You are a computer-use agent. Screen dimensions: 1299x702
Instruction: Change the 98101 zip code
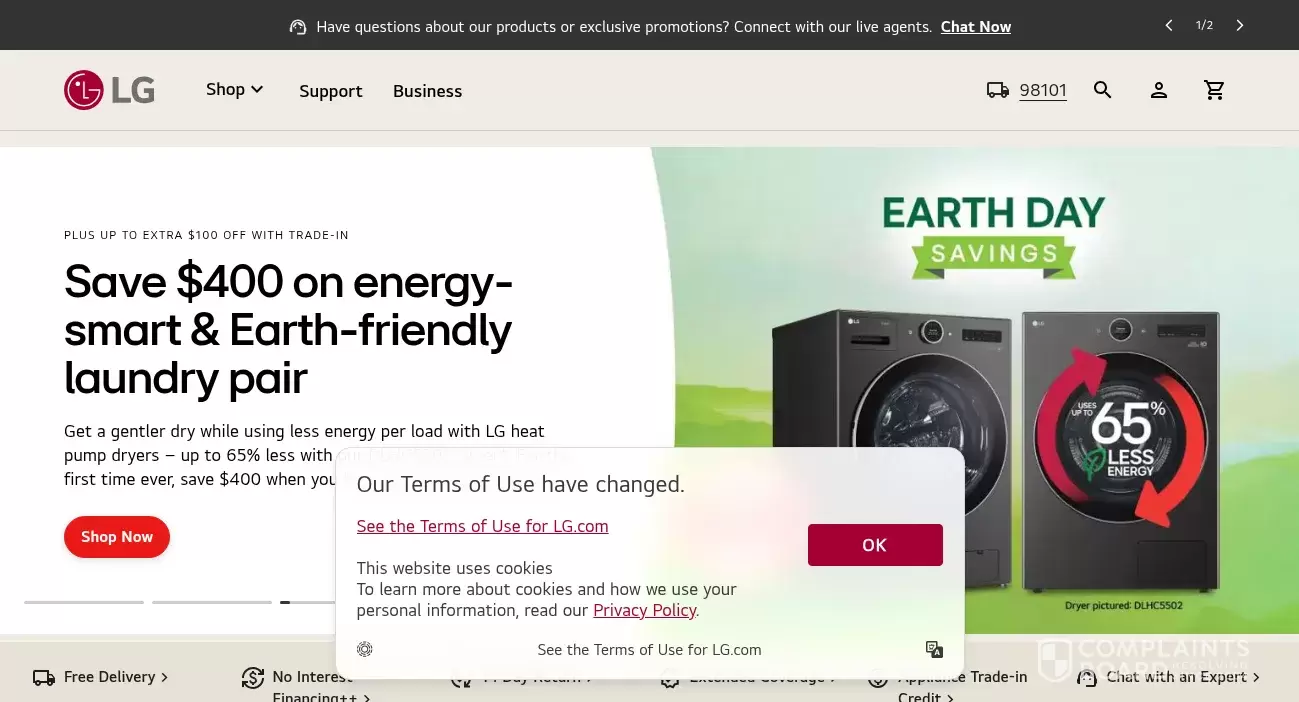1043,90
